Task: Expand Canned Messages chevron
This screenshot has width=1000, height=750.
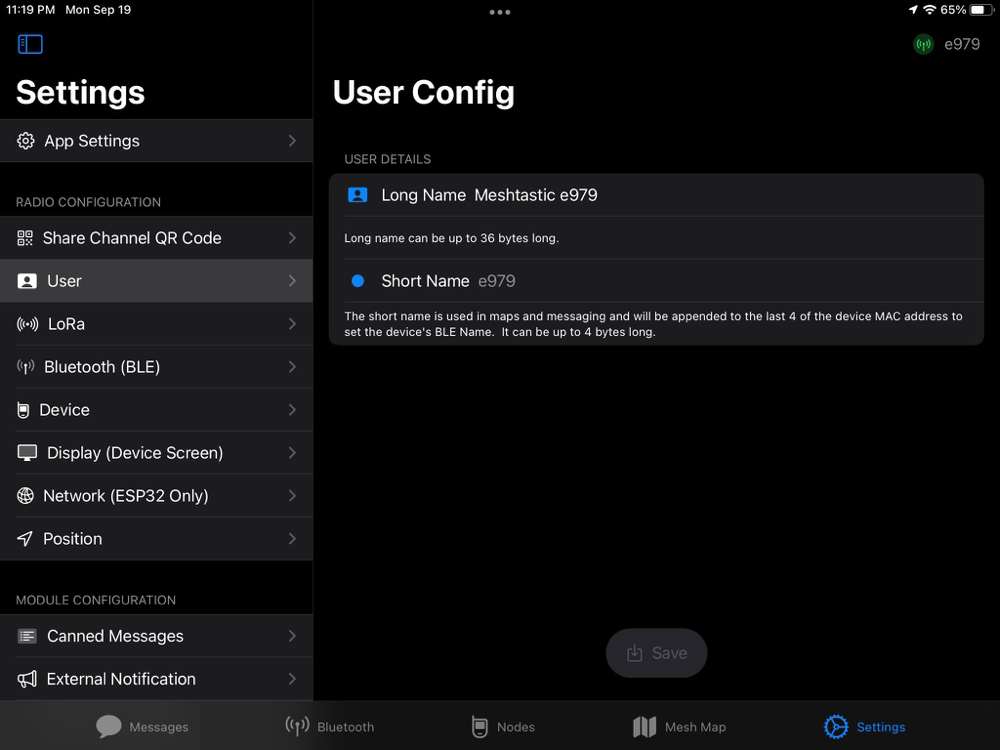Action: 292,636
